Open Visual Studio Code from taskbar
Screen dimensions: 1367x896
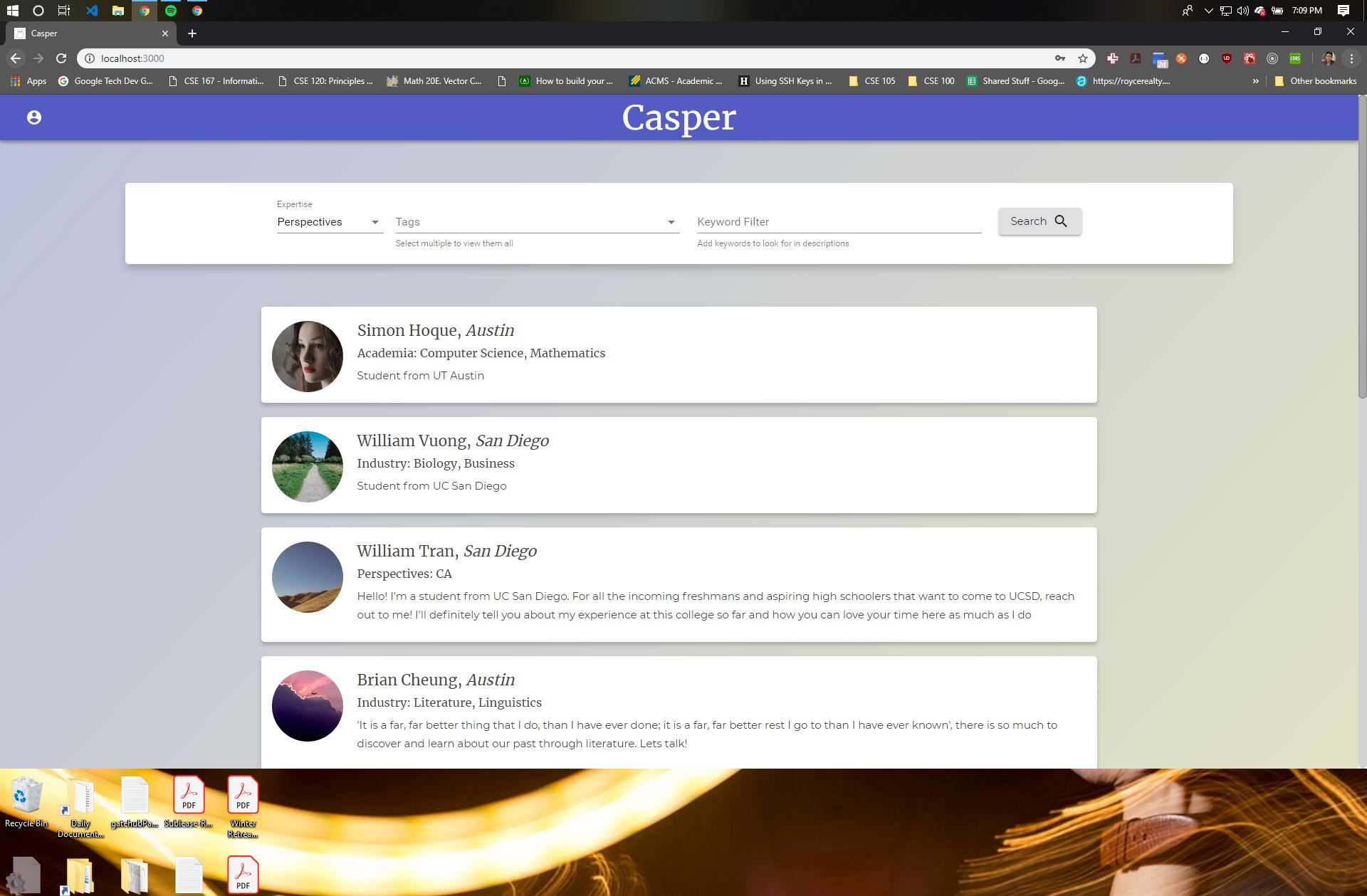pos(92,11)
